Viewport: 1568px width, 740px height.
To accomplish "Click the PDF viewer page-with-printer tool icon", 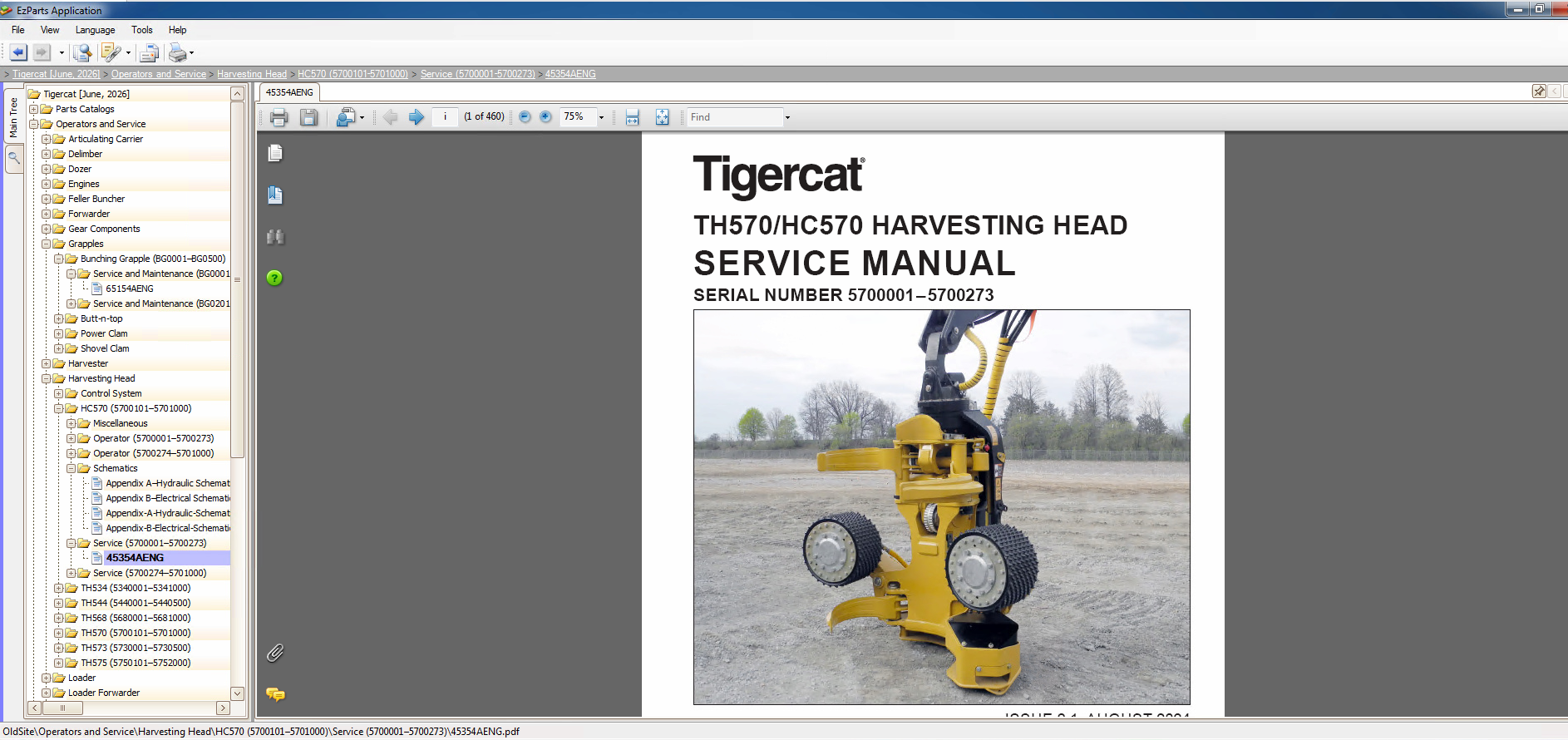I will [x=345, y=117].
